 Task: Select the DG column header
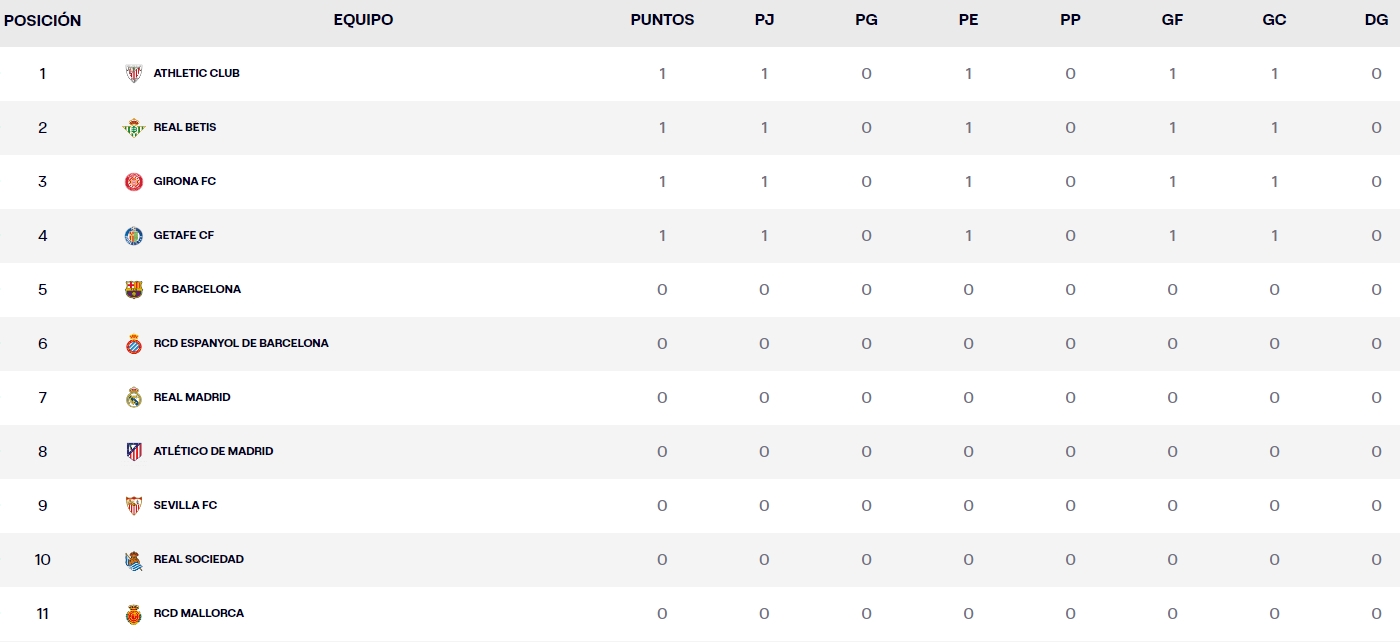[x=1376, y=20]
